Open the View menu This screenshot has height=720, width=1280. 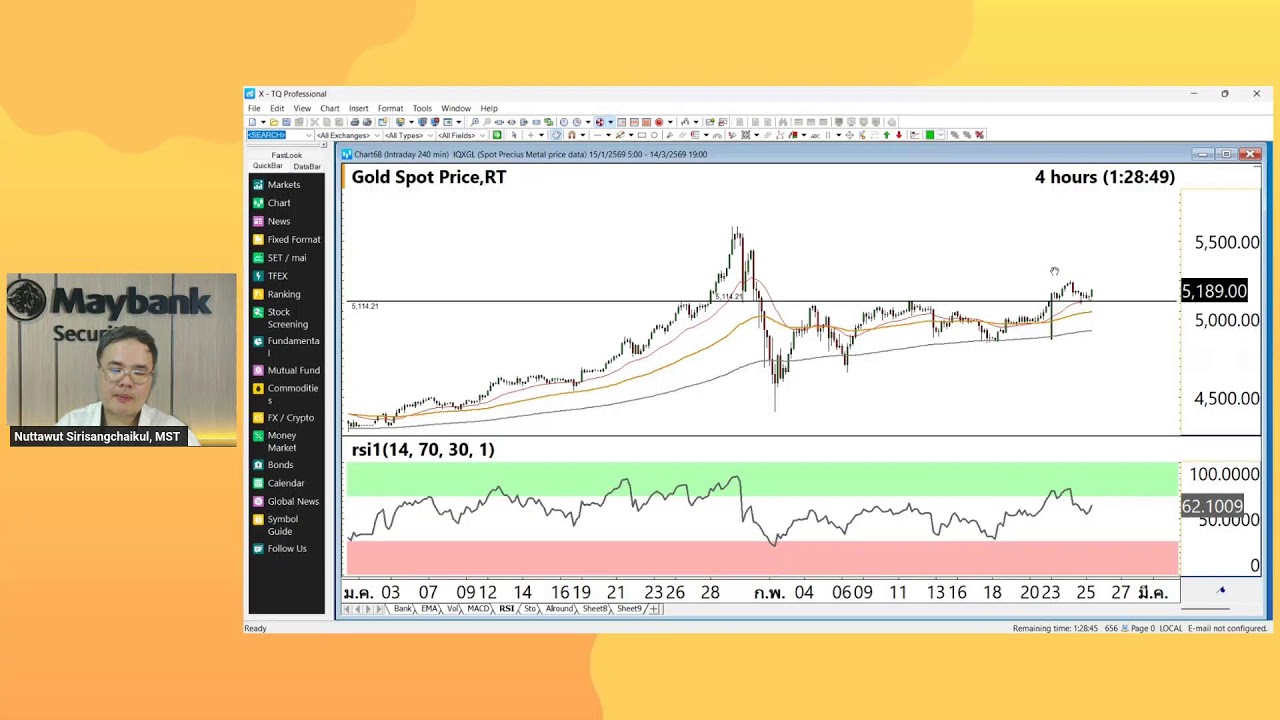click(302, 108)
